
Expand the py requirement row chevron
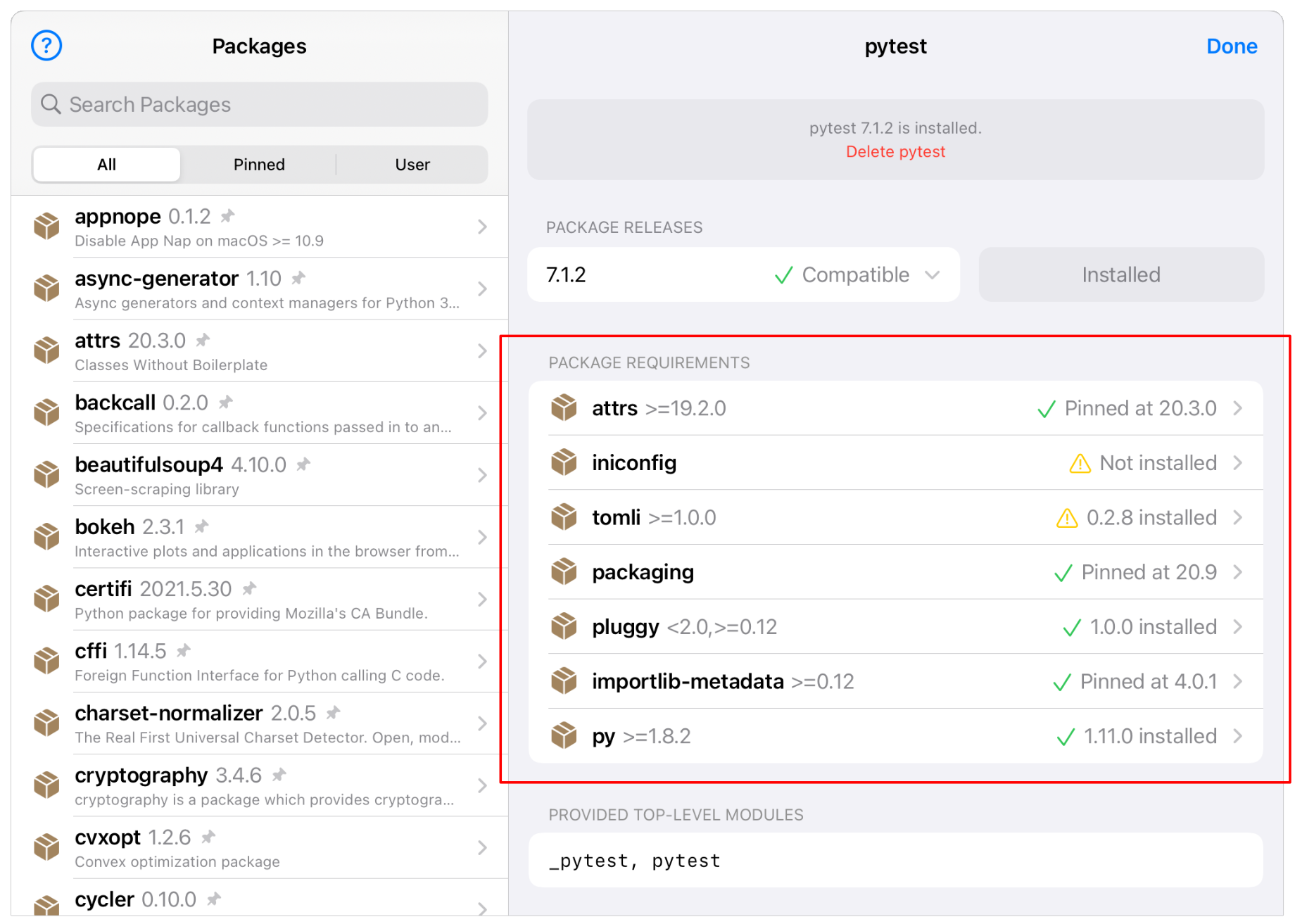pos(1238,737)
